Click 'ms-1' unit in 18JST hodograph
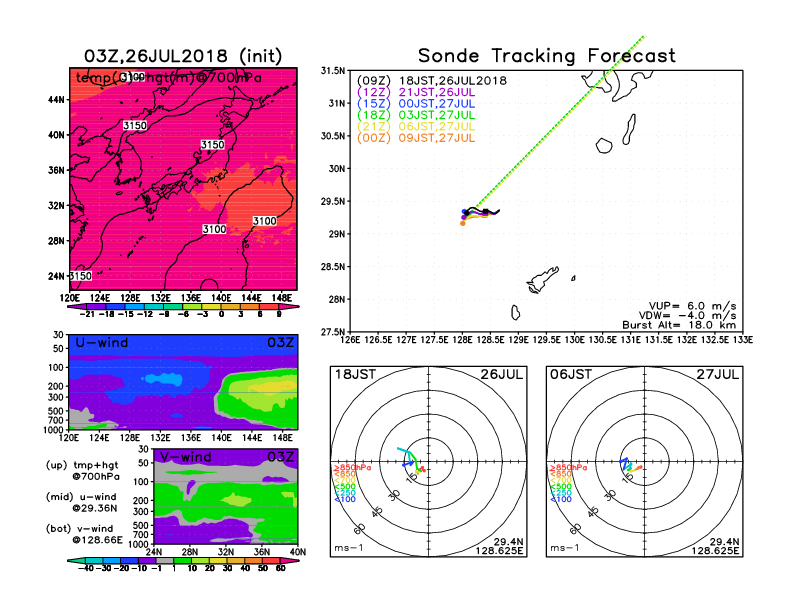 coord(349,548)
